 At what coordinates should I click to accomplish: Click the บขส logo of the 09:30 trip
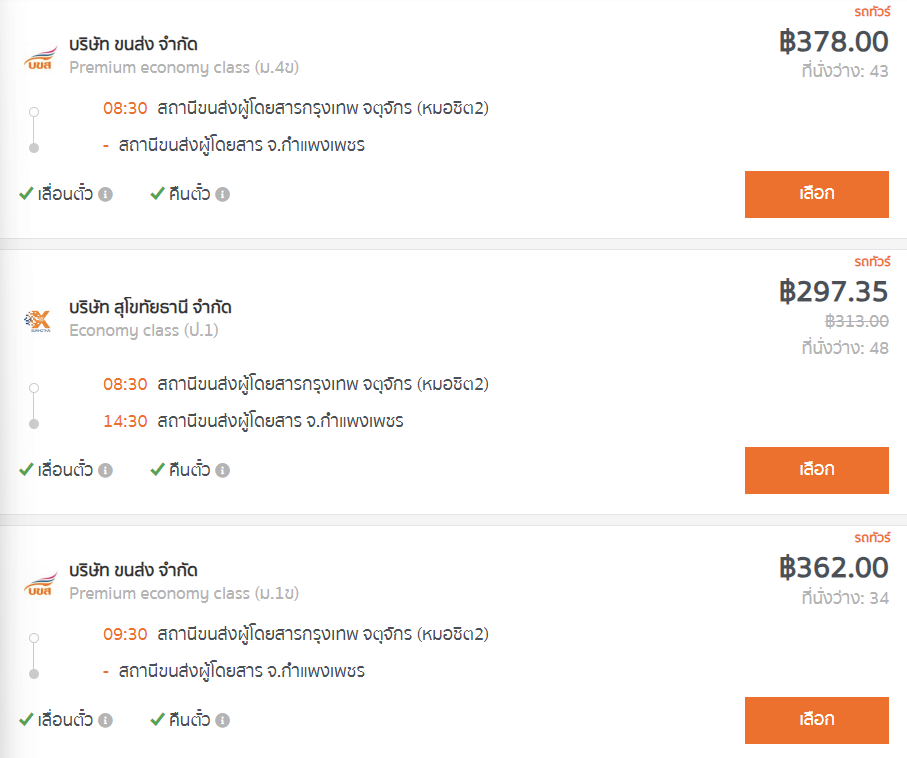pos(40,584)
